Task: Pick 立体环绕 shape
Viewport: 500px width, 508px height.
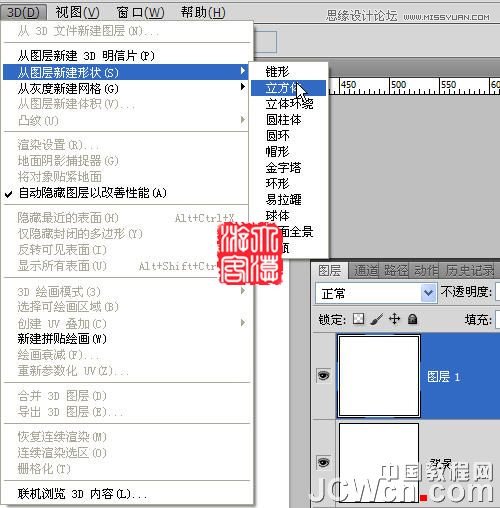Action: pos(289,104)
